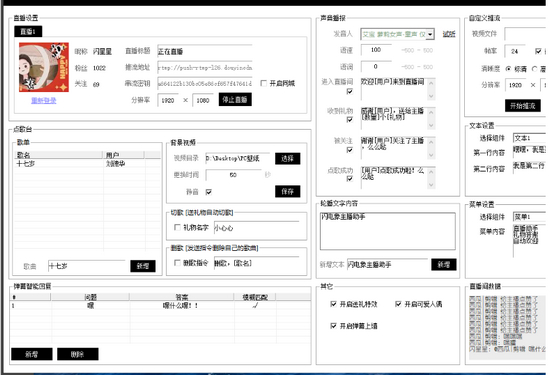This screenshot has width=550, height=375.
Task: Click 新增 button beside the 歌曲 input
Action: point(143,266)
